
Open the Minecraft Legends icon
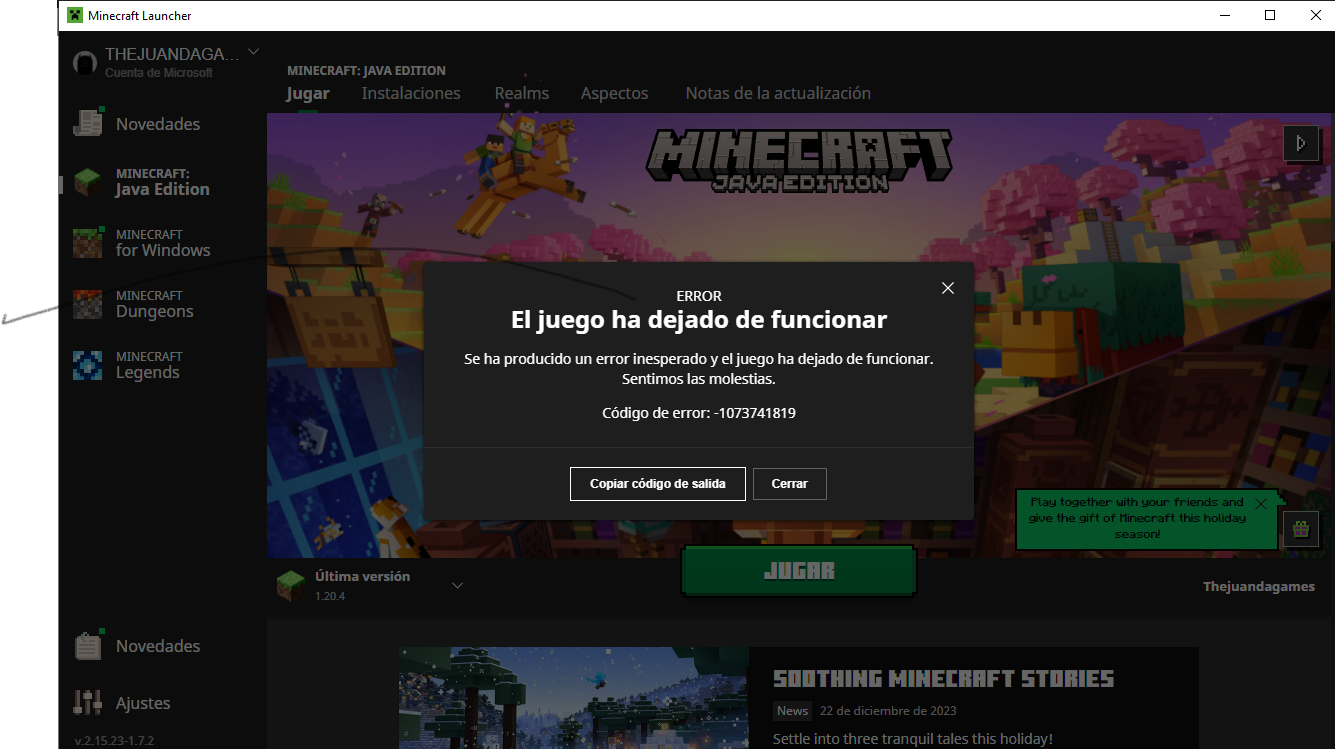click(88, 365)
